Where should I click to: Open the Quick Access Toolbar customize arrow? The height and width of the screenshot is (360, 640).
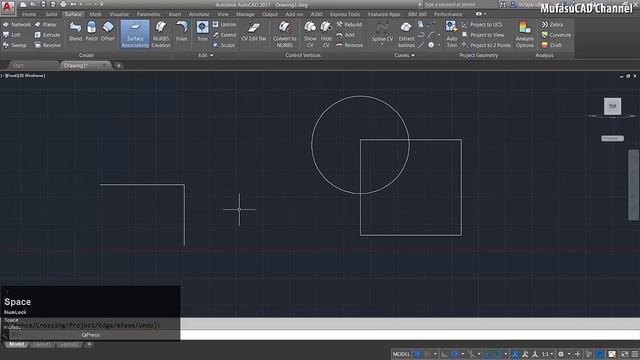102,4
